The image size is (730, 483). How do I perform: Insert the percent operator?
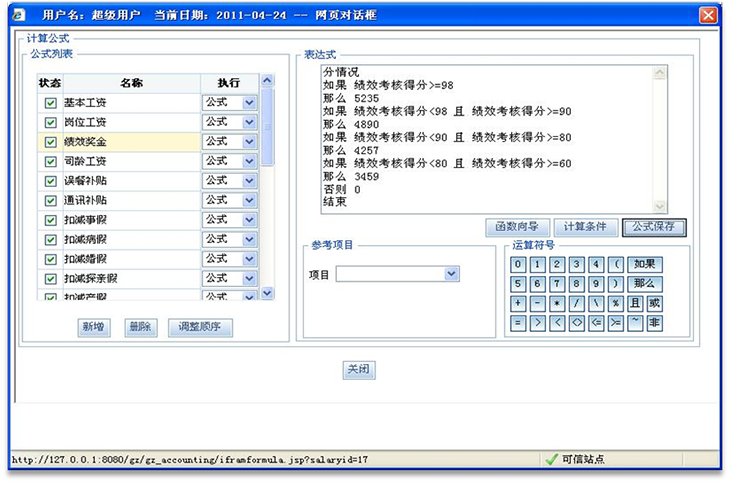click(615, 304)
